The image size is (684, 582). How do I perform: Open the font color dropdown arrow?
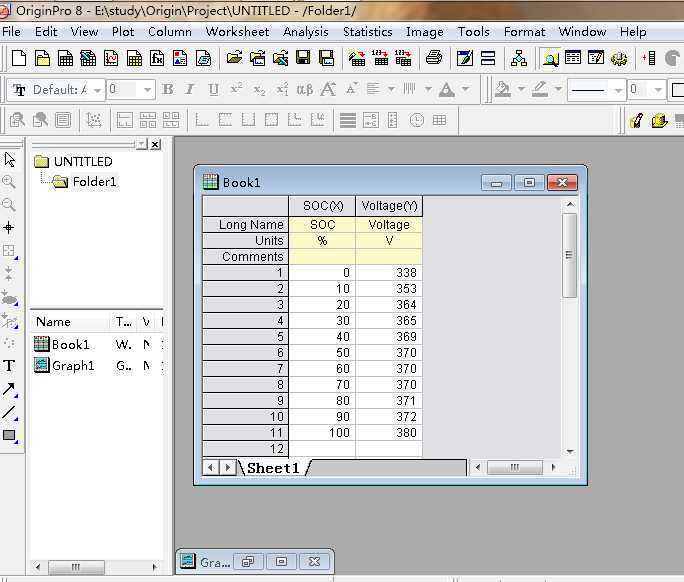(x=465, y=89)
